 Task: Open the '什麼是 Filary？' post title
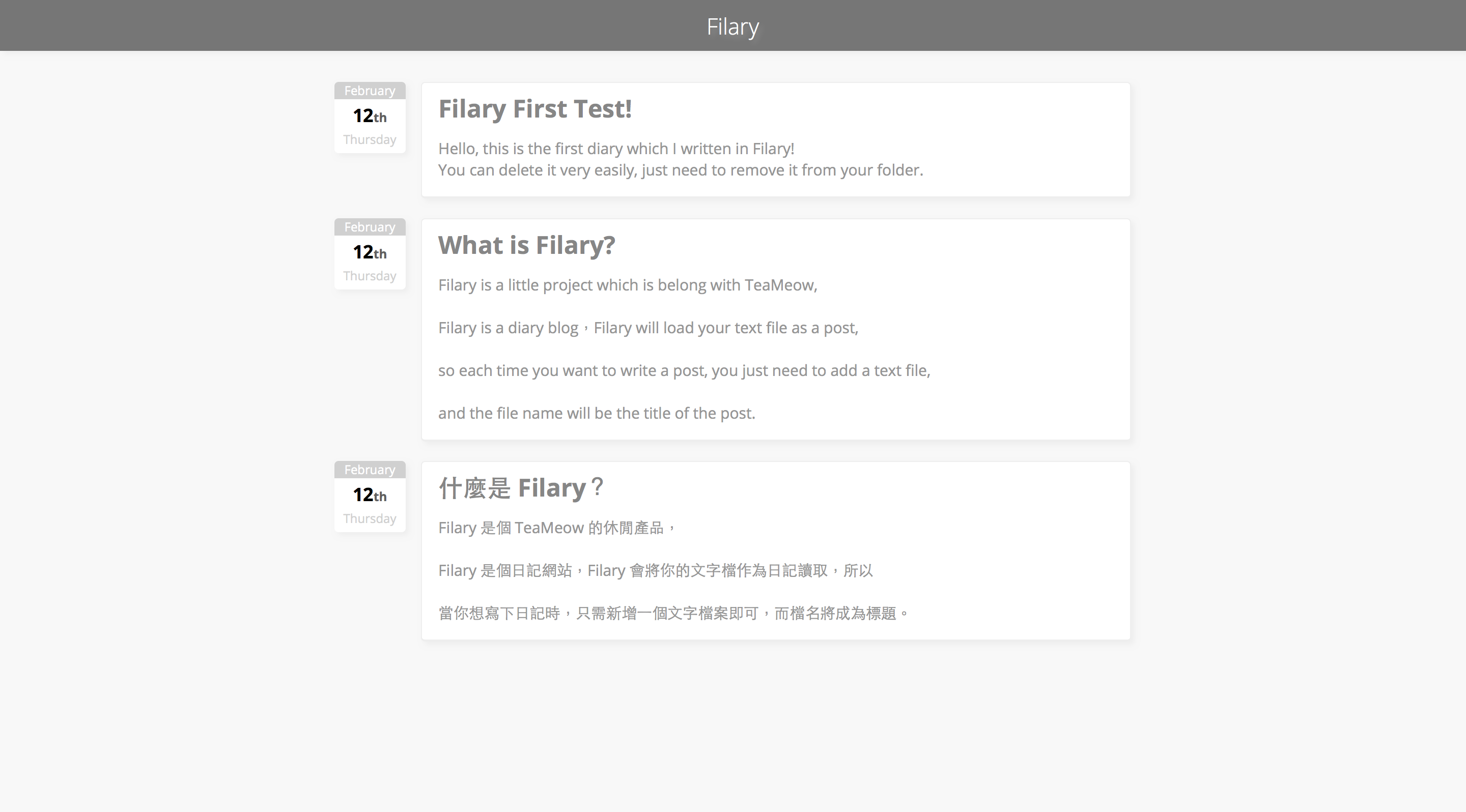[521, 488]
